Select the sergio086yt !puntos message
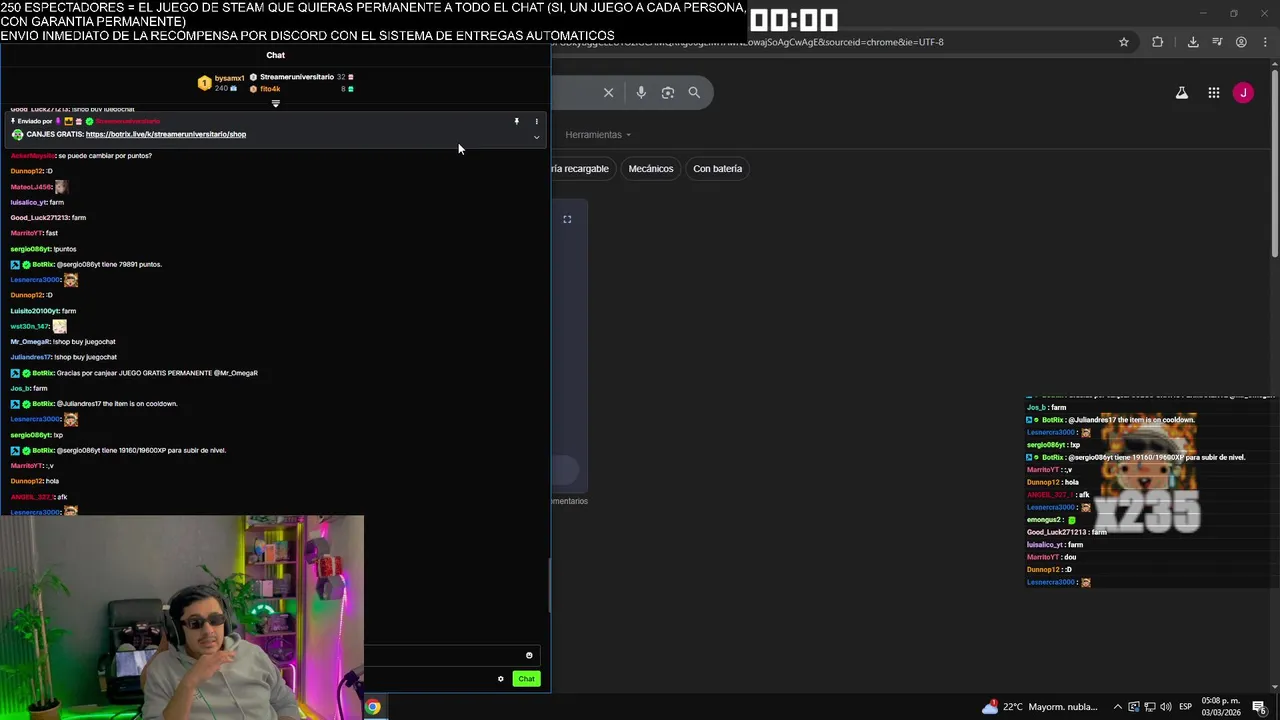 click(x=44, y=249)
